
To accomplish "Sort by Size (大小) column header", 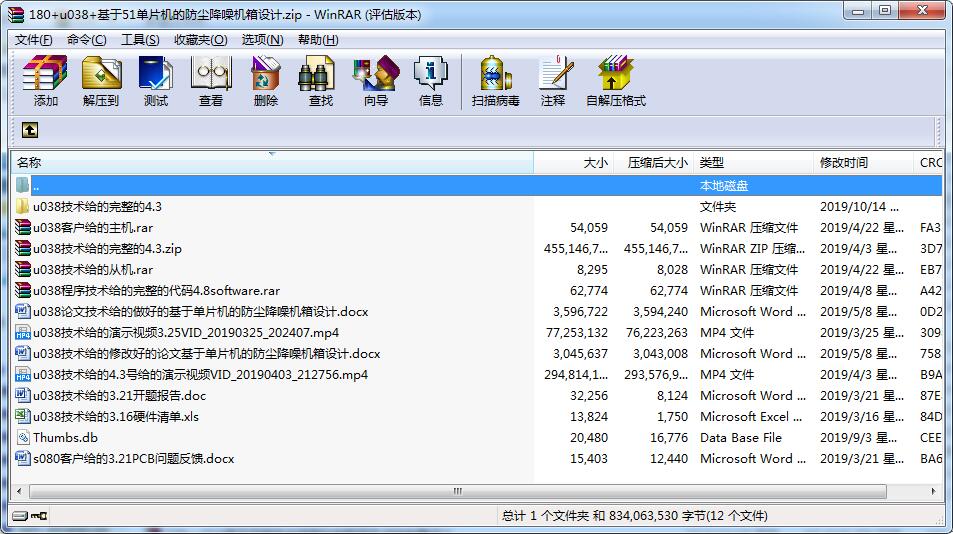I will point(573,163).
